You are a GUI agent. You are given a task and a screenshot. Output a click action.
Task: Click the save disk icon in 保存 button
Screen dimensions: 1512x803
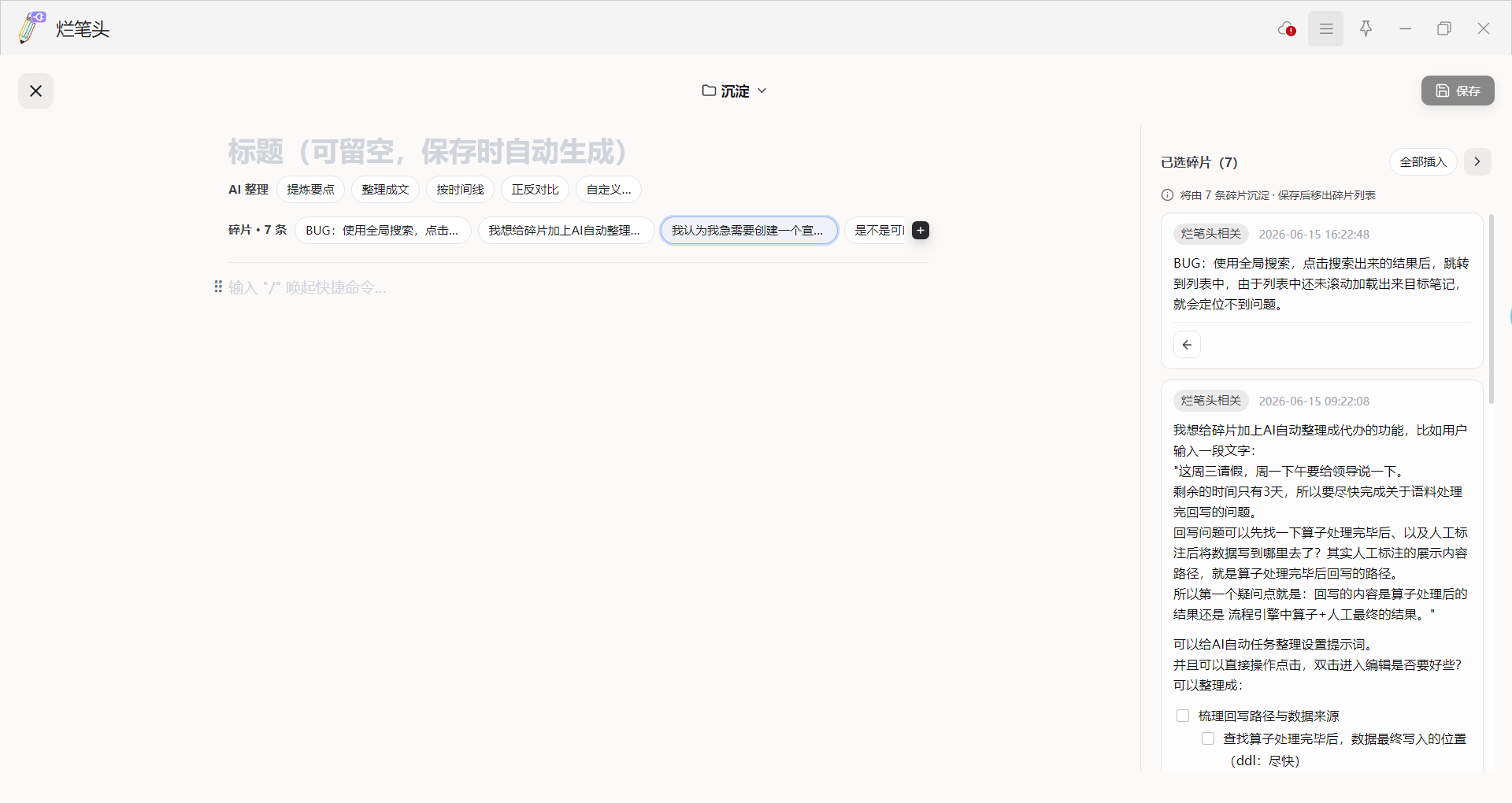(1443, 91)
